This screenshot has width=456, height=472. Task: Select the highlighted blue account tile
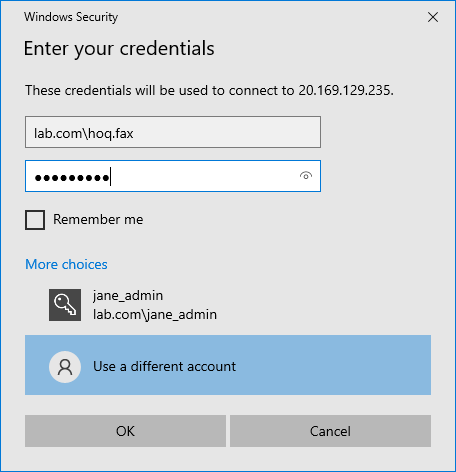(x=228, y=365)
